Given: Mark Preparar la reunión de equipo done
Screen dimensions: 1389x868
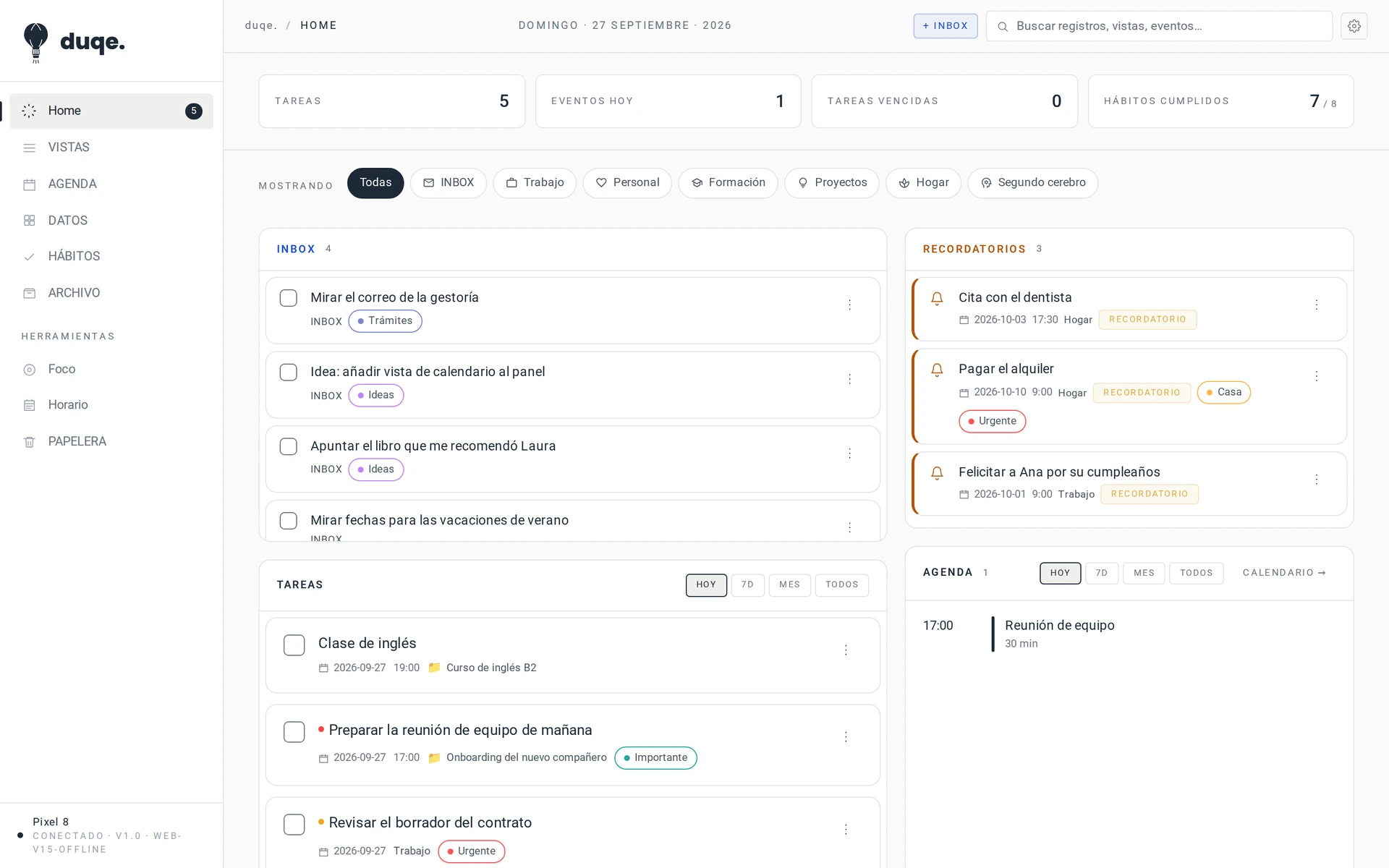Looking at the screenshot, I should (x=294, y=732).
